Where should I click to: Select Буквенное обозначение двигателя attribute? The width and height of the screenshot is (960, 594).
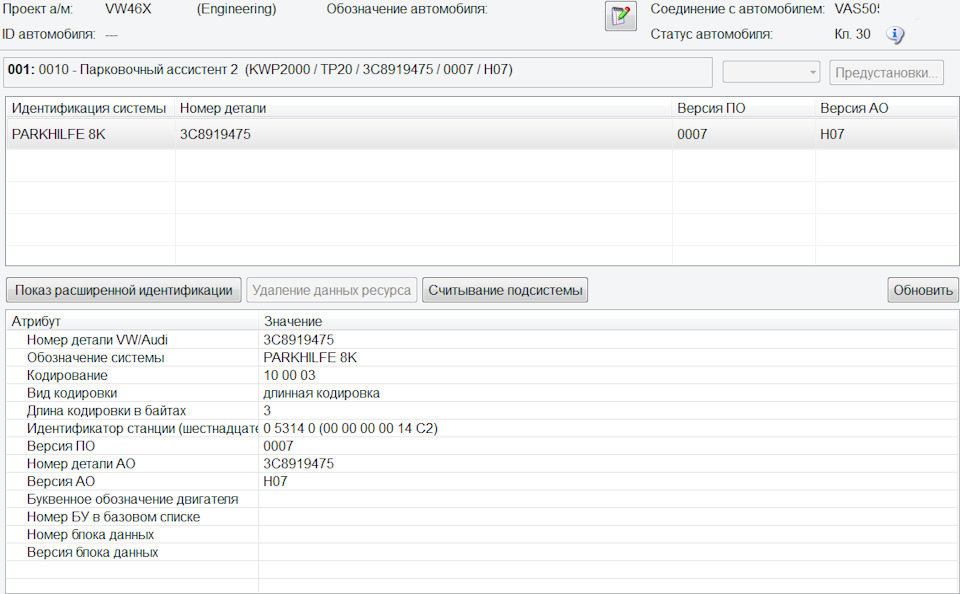coord(482,499)
